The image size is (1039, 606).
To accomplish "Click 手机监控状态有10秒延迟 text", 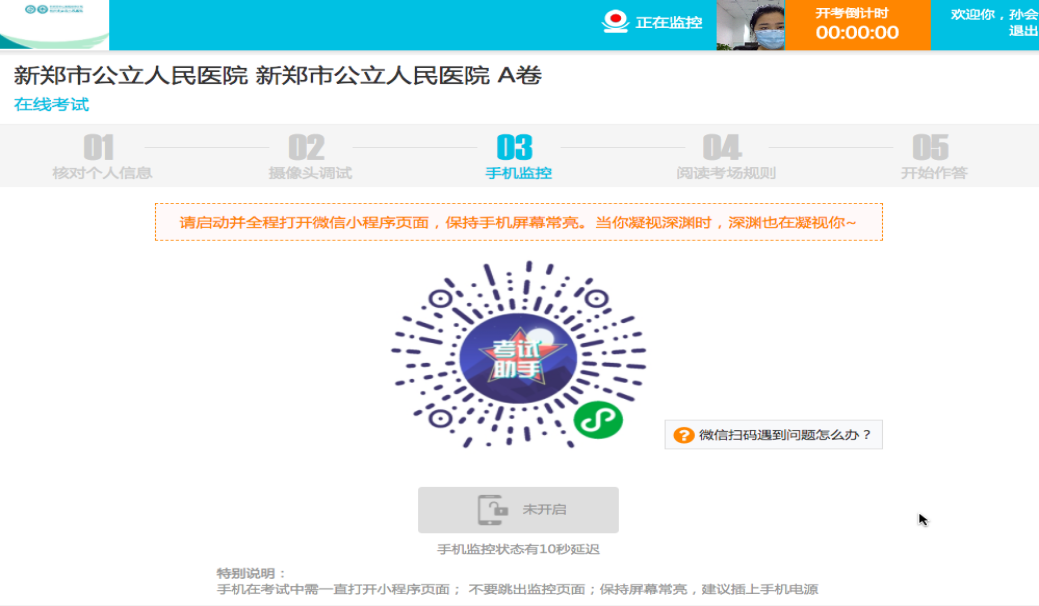I will click(x=518, y=549).
